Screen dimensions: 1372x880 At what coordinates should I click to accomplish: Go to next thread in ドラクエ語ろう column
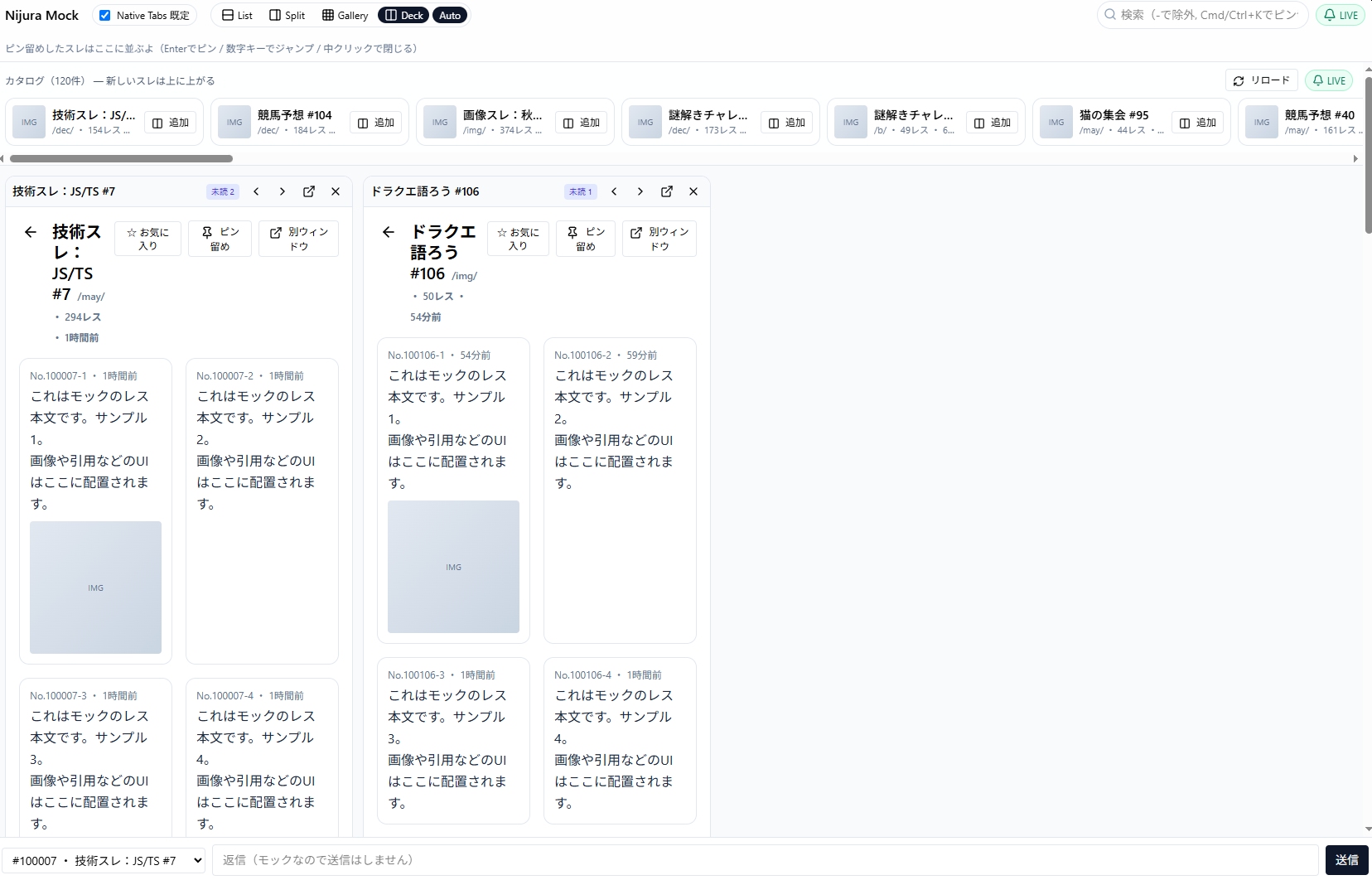pos(640,191)
